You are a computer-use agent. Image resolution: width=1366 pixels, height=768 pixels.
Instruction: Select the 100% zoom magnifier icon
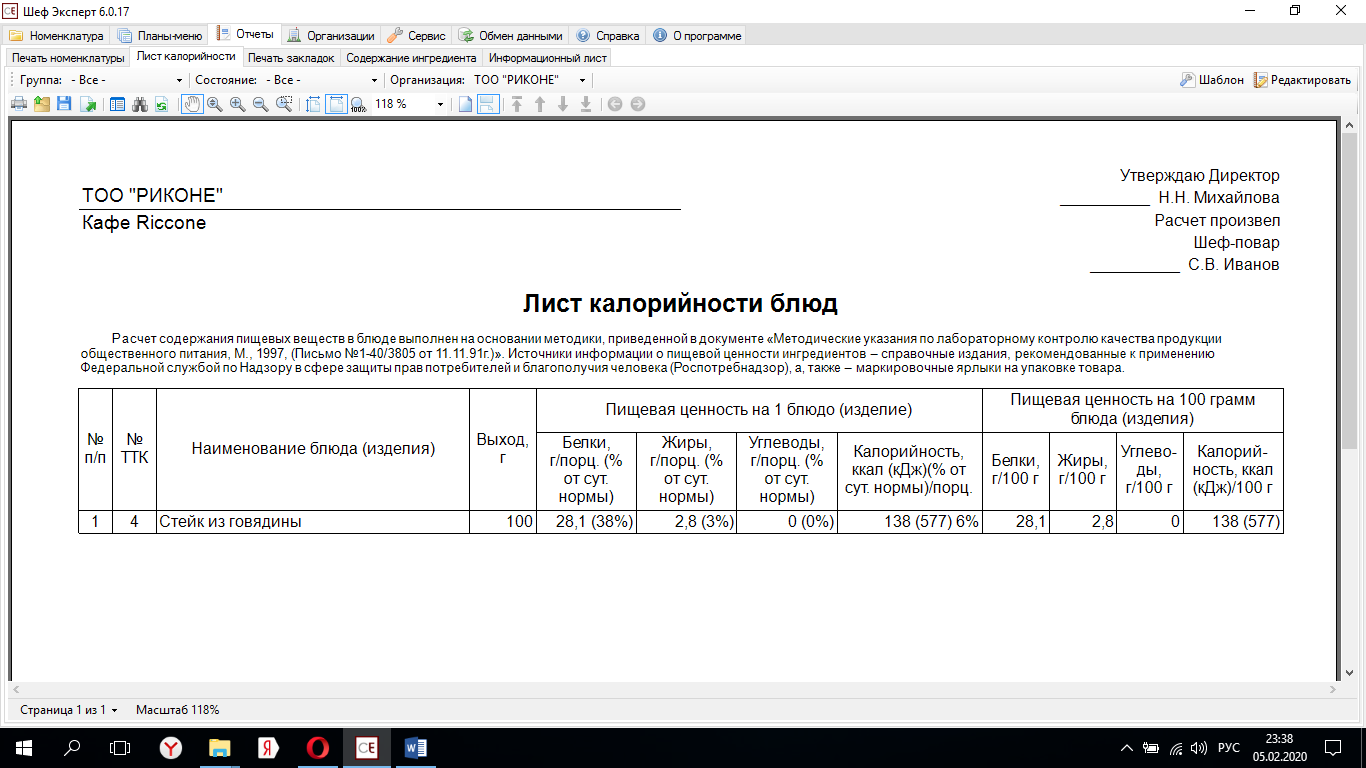pos(359,104)
